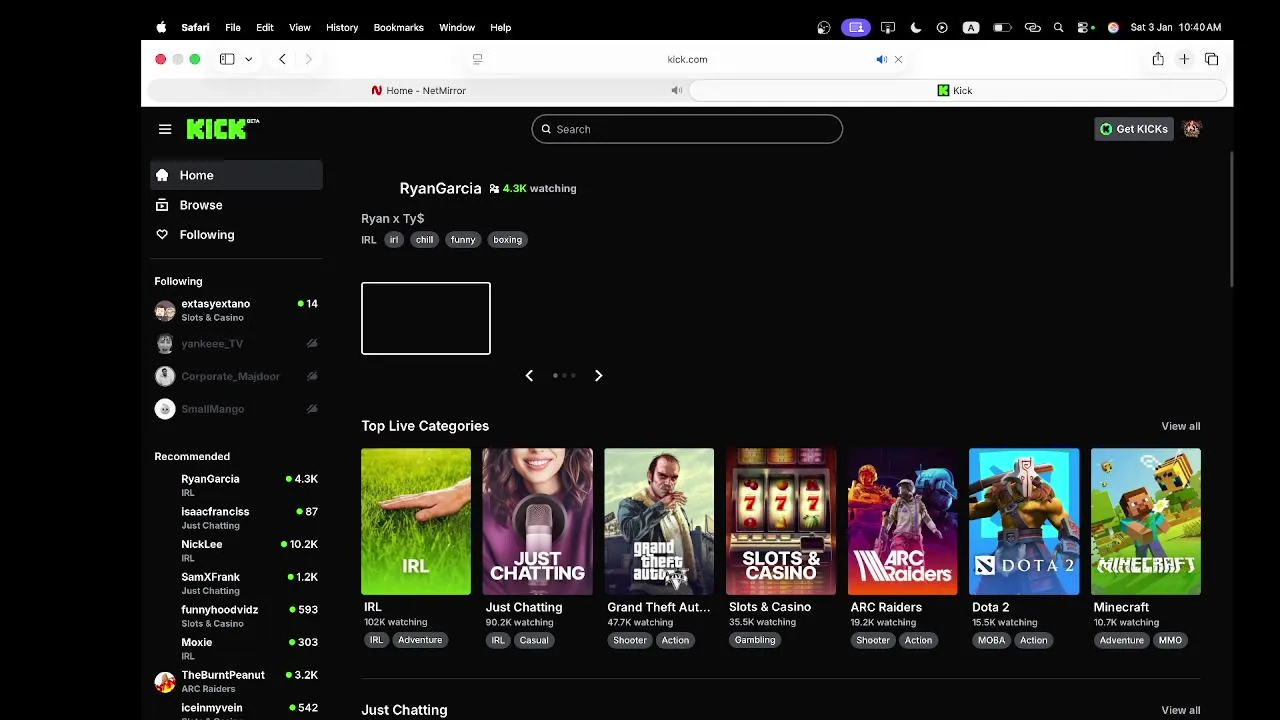Open SmallMango channel avatar
The height and width of the screenshot is (720, 1280).
click(165, 409)
